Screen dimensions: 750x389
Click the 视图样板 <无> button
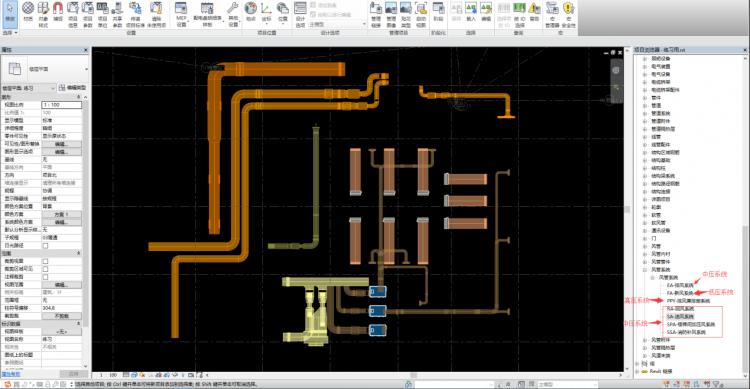click(x=61, y=331)
